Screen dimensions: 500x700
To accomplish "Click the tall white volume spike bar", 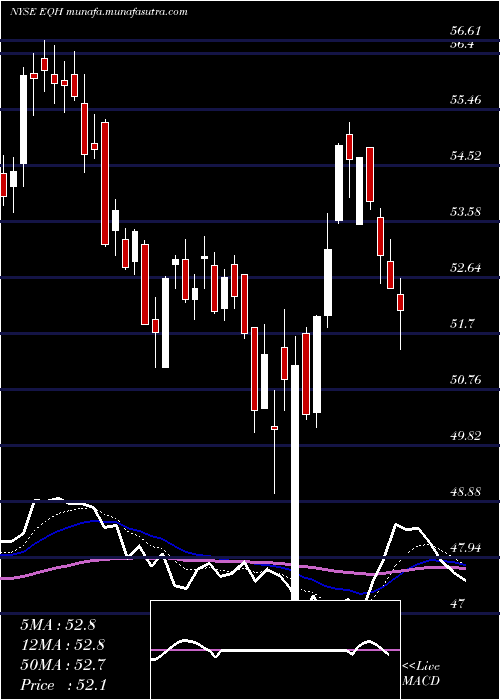I will pos(295,483).
